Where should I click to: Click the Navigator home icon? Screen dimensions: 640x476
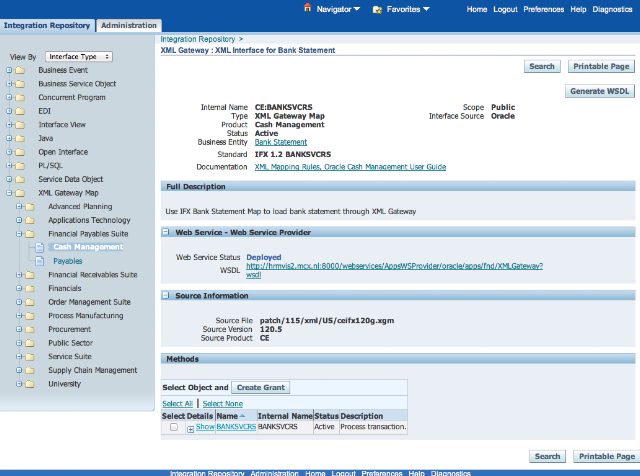tap(307, 8)
